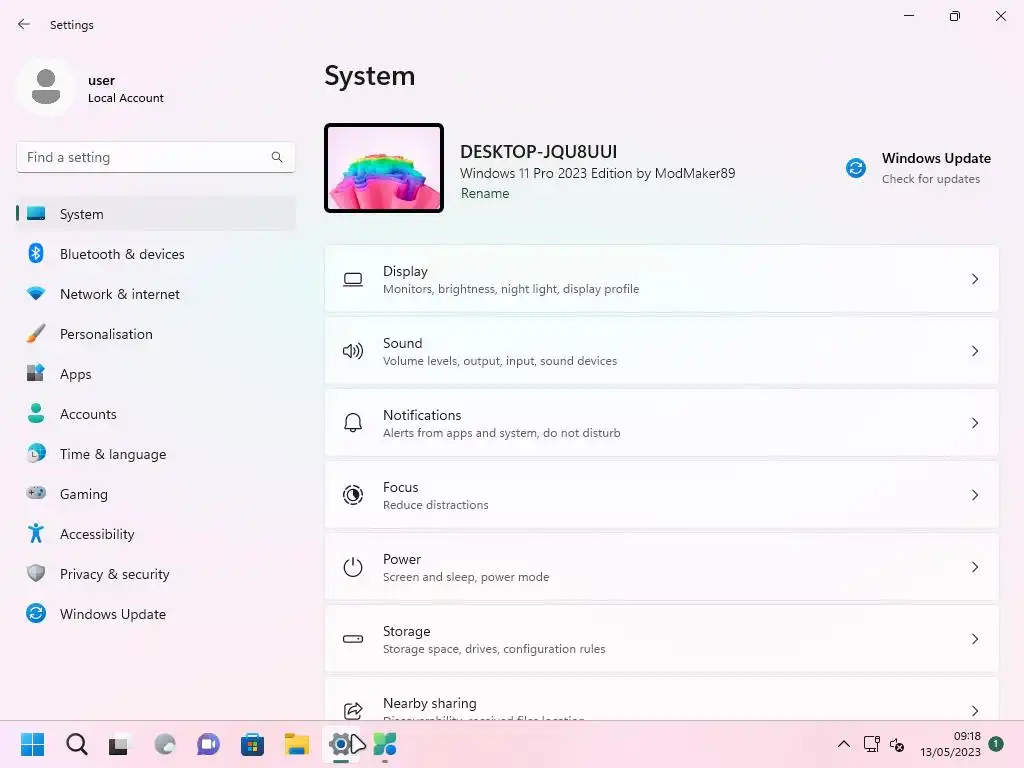Open the Time & language label
1024x768 pixels.
click(x=113, y=454)
